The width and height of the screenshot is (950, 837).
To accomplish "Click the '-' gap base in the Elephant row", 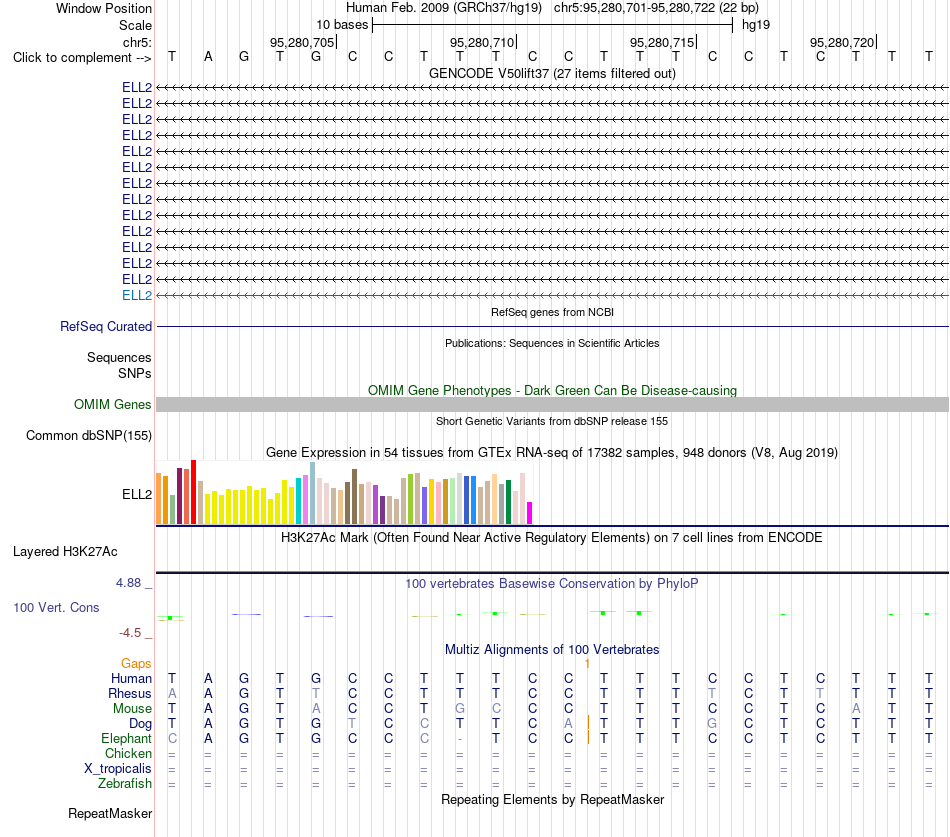I will pos(460,739).
